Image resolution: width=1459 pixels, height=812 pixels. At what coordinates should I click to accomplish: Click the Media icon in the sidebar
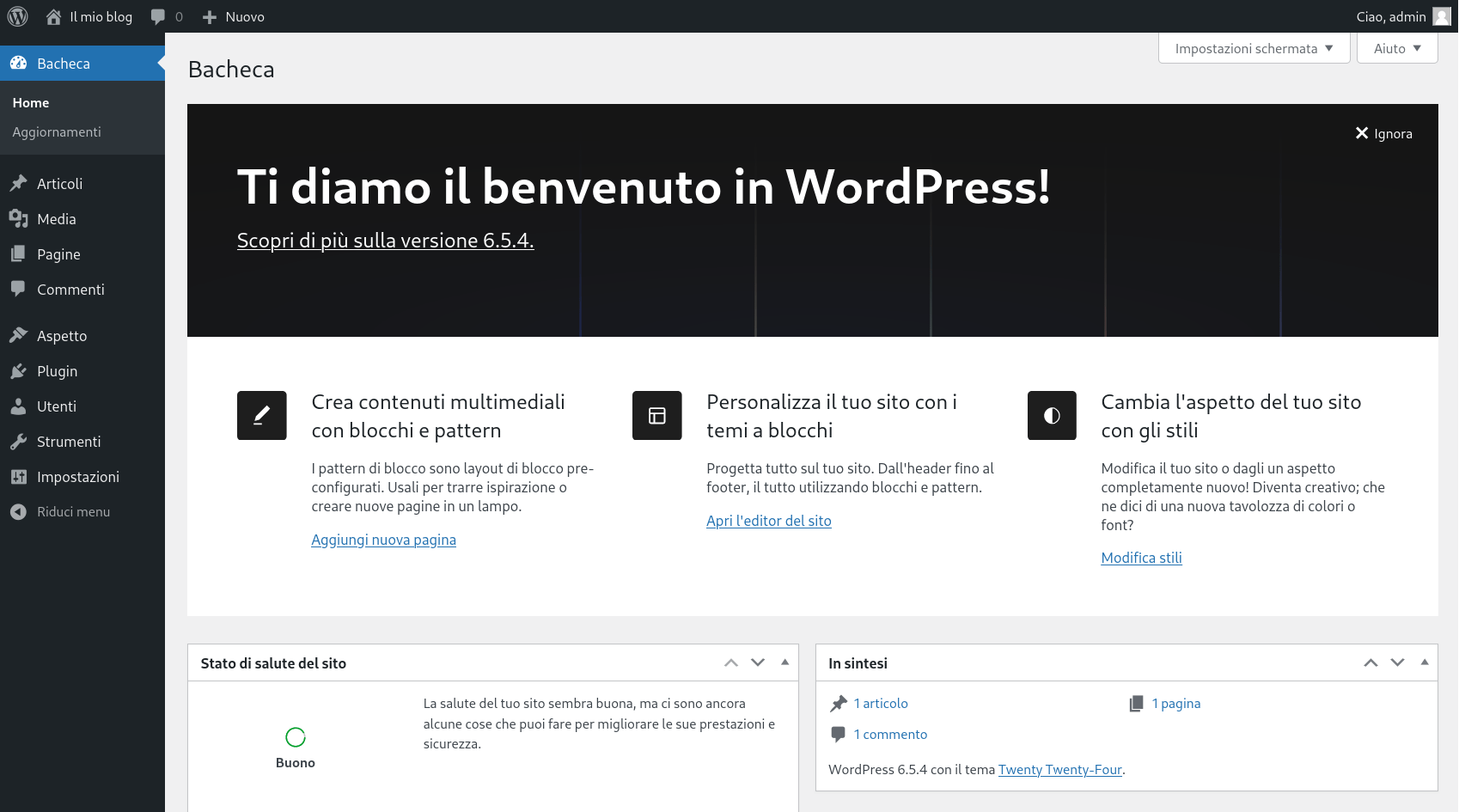click(x=18, y=218)
